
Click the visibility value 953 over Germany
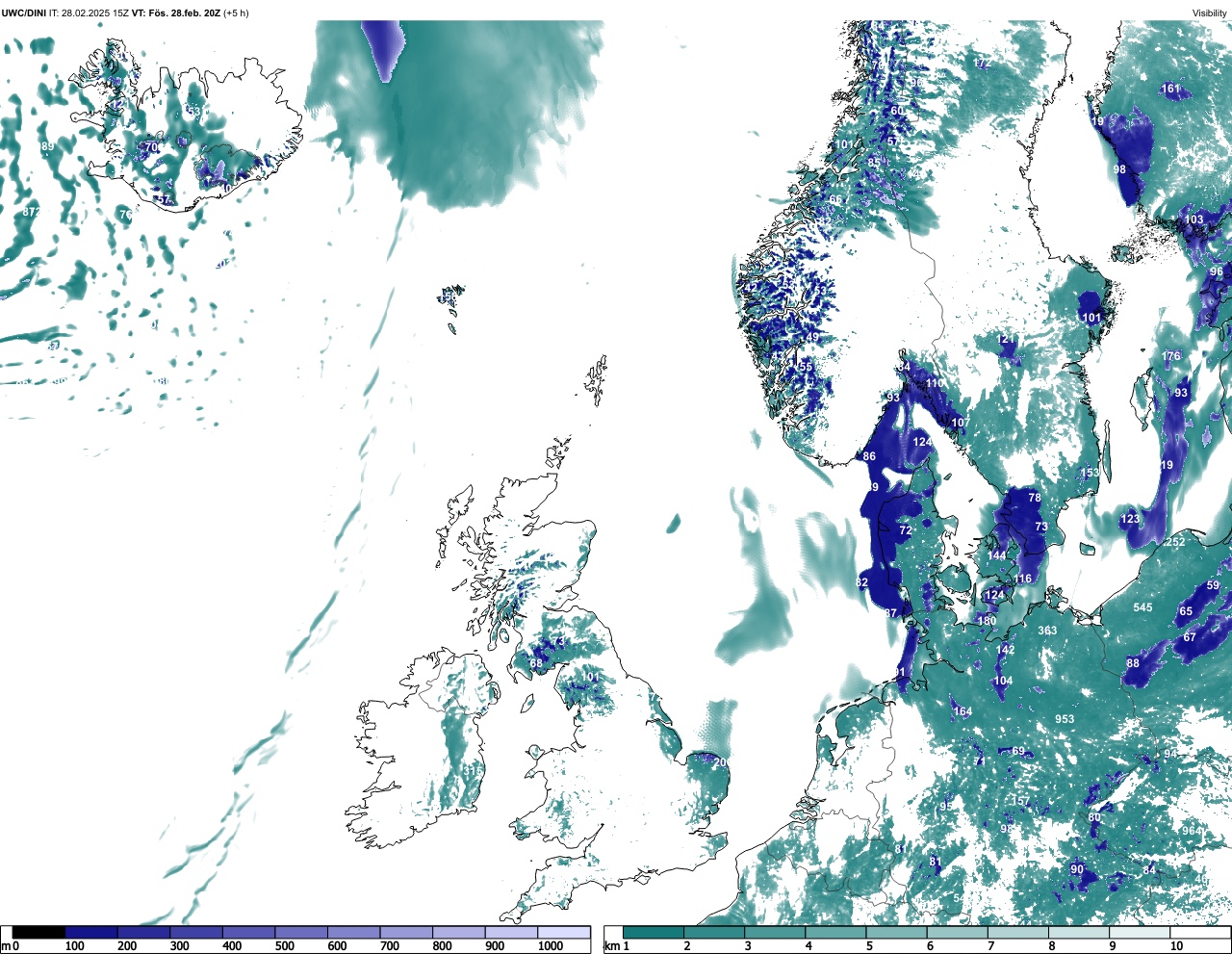[x=1064, y=719]
